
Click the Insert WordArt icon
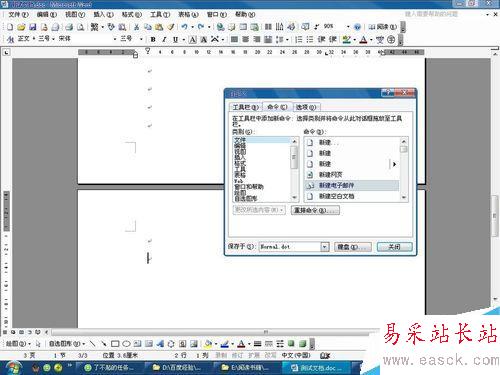(160, 343)
